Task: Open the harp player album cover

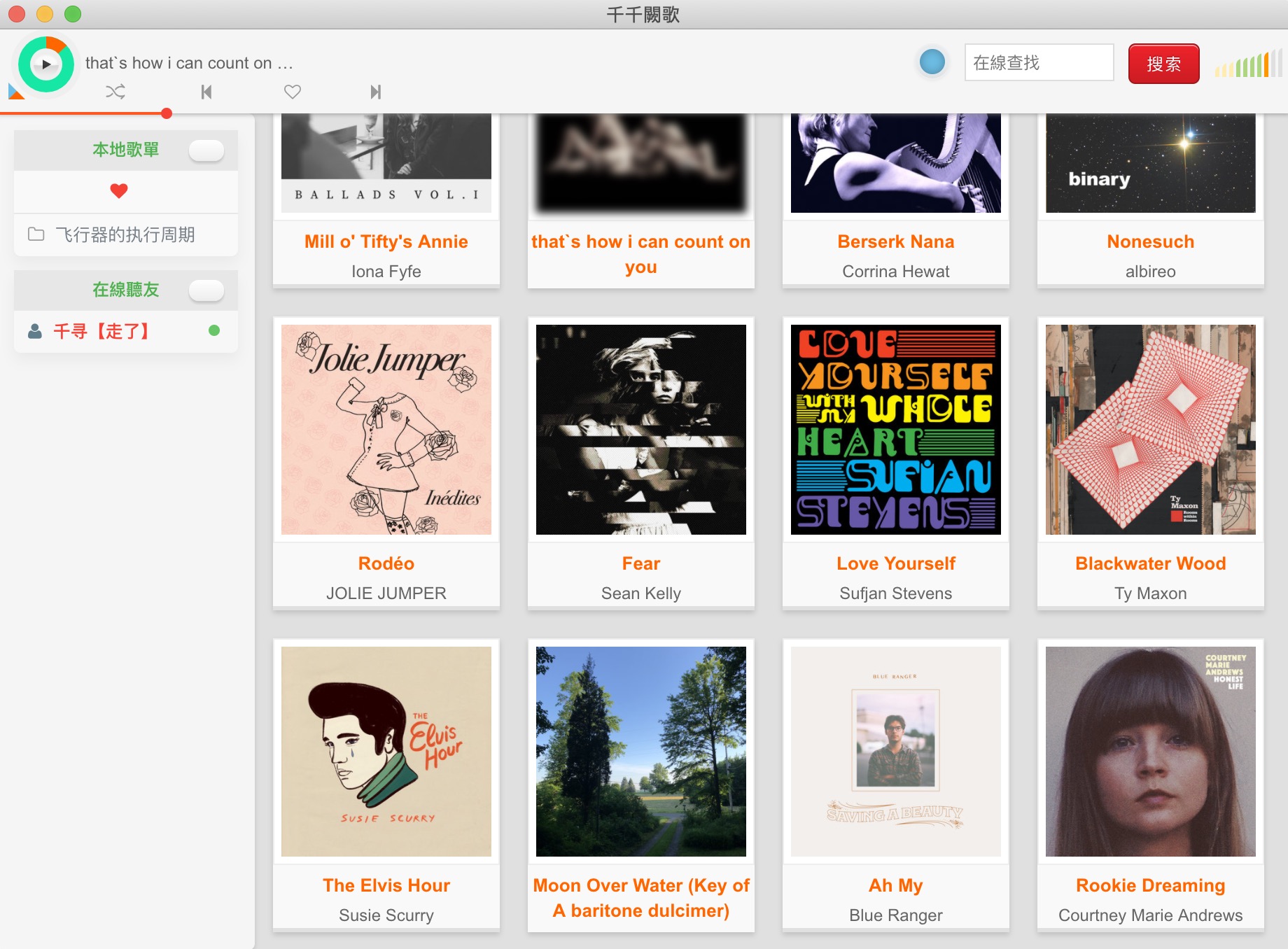Action: click(896, 163)
